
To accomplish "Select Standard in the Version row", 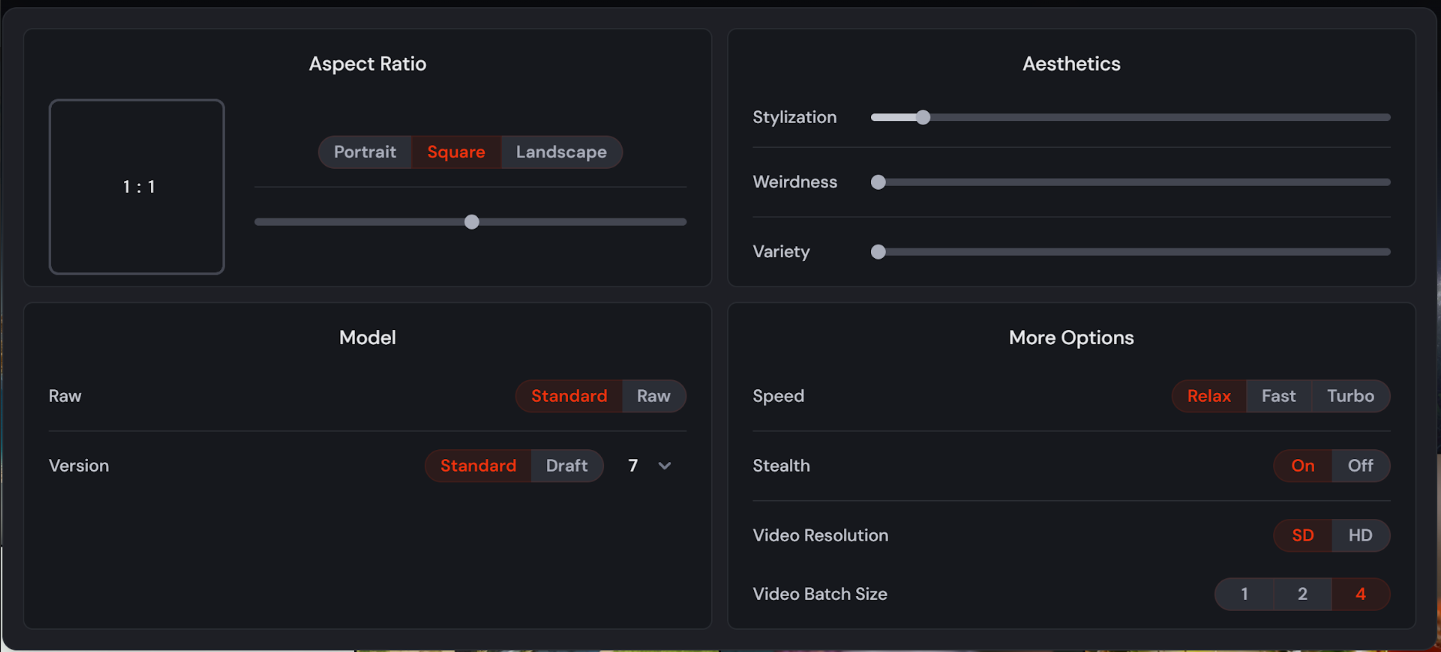I will (x=478, y=466).
